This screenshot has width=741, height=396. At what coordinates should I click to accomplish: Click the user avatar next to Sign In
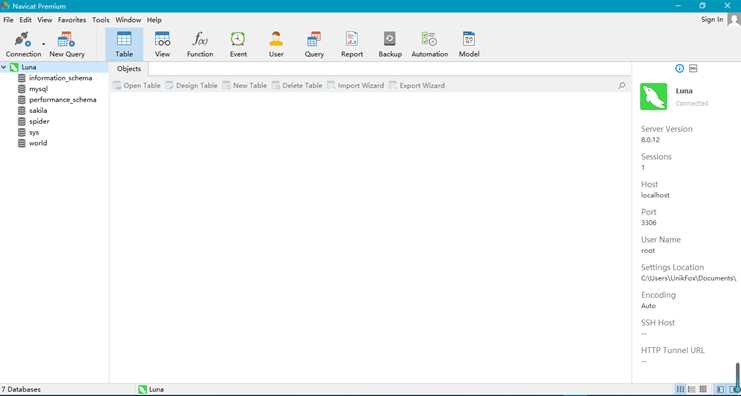point(734,20)
